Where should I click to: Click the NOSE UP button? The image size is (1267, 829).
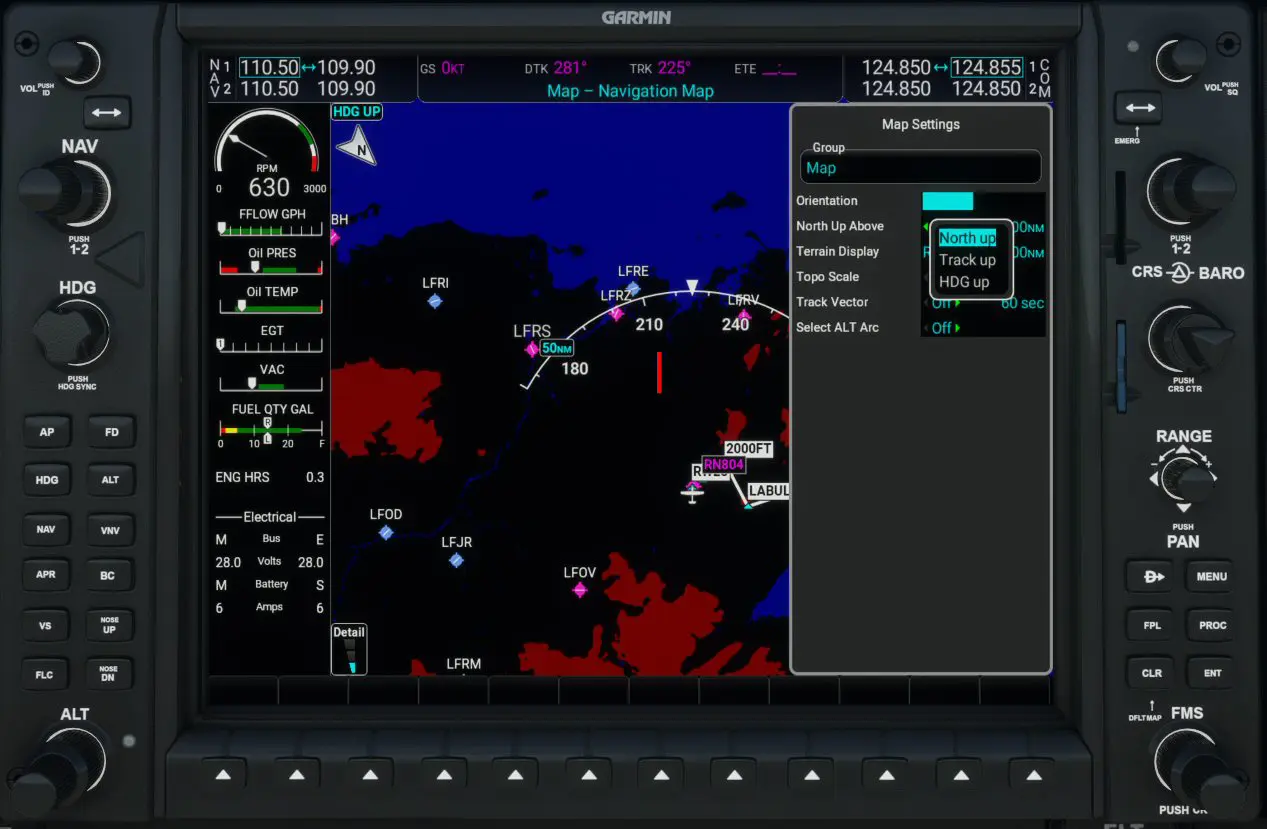click(x=111, y=626)
